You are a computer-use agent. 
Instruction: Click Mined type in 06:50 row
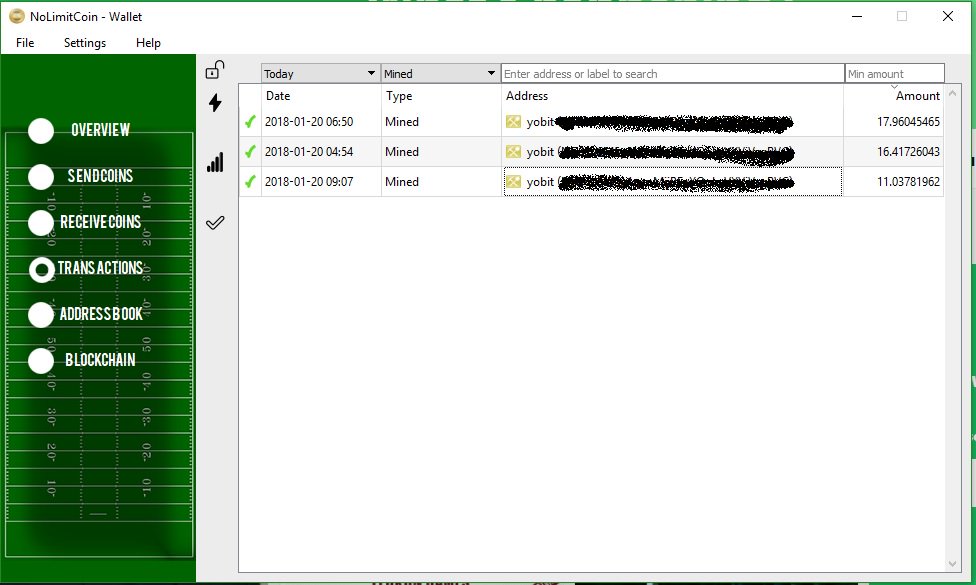pyautogui.click(x=401, y=122)
